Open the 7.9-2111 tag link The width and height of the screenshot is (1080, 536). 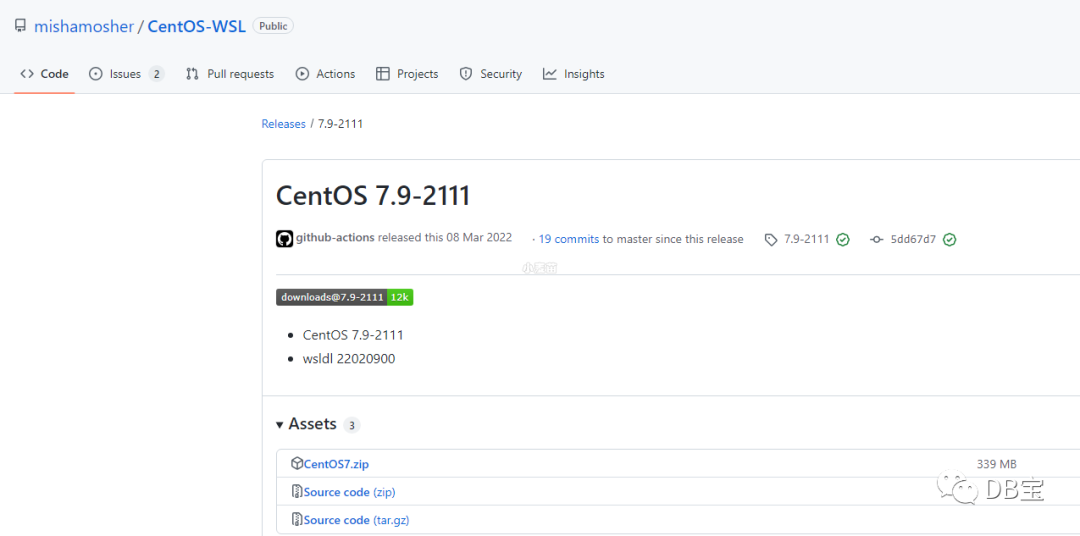pyautogui.click(x=807, y=239)
